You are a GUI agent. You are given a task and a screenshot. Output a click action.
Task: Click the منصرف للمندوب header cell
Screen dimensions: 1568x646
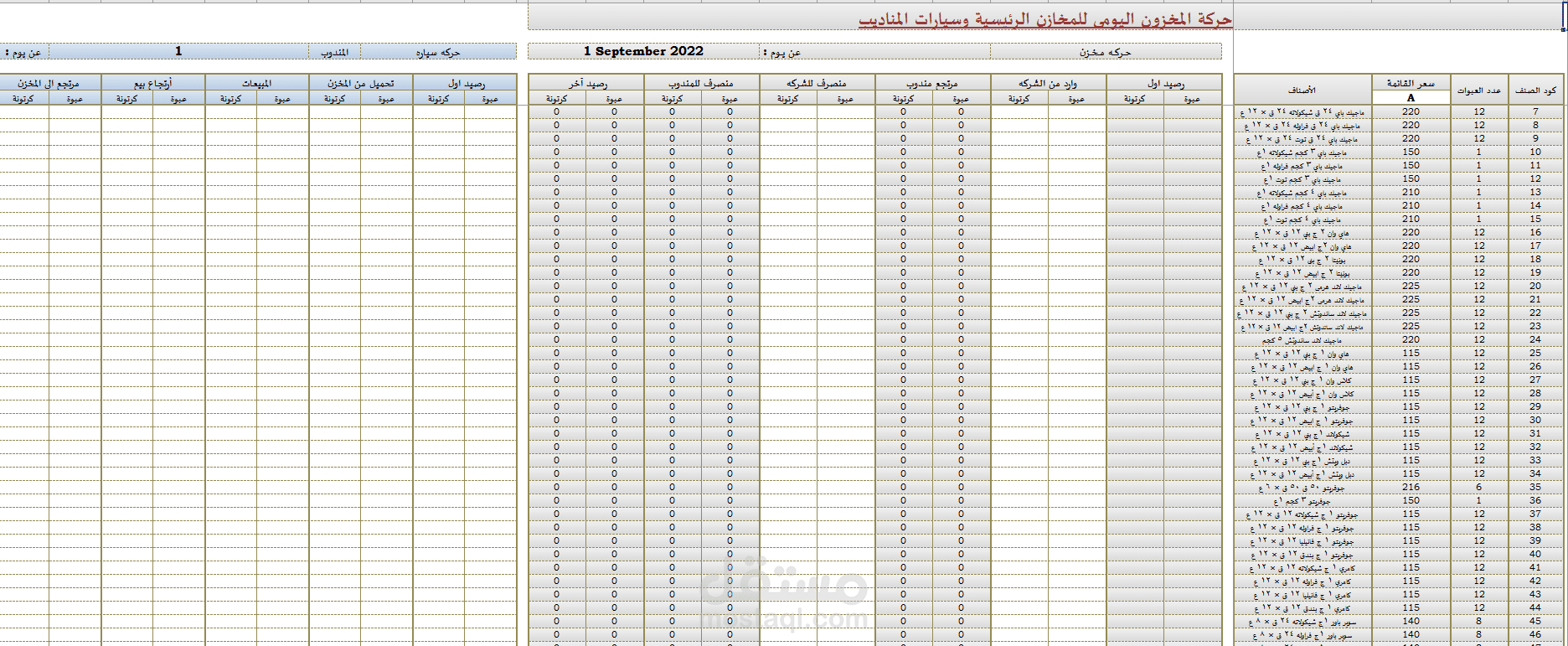click(701, 83)
